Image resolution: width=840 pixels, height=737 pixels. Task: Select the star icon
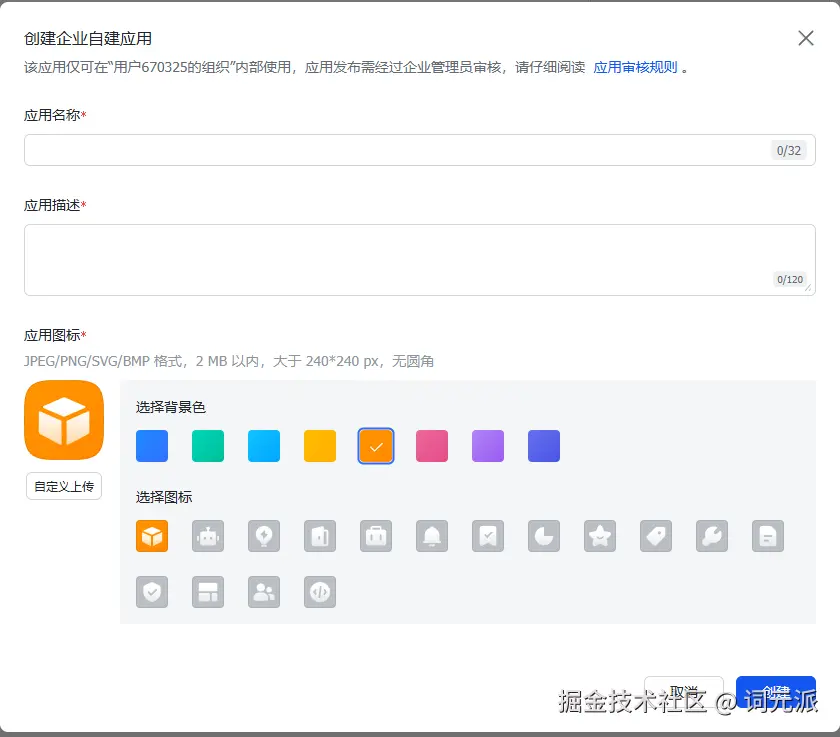[x=599, y=536]
